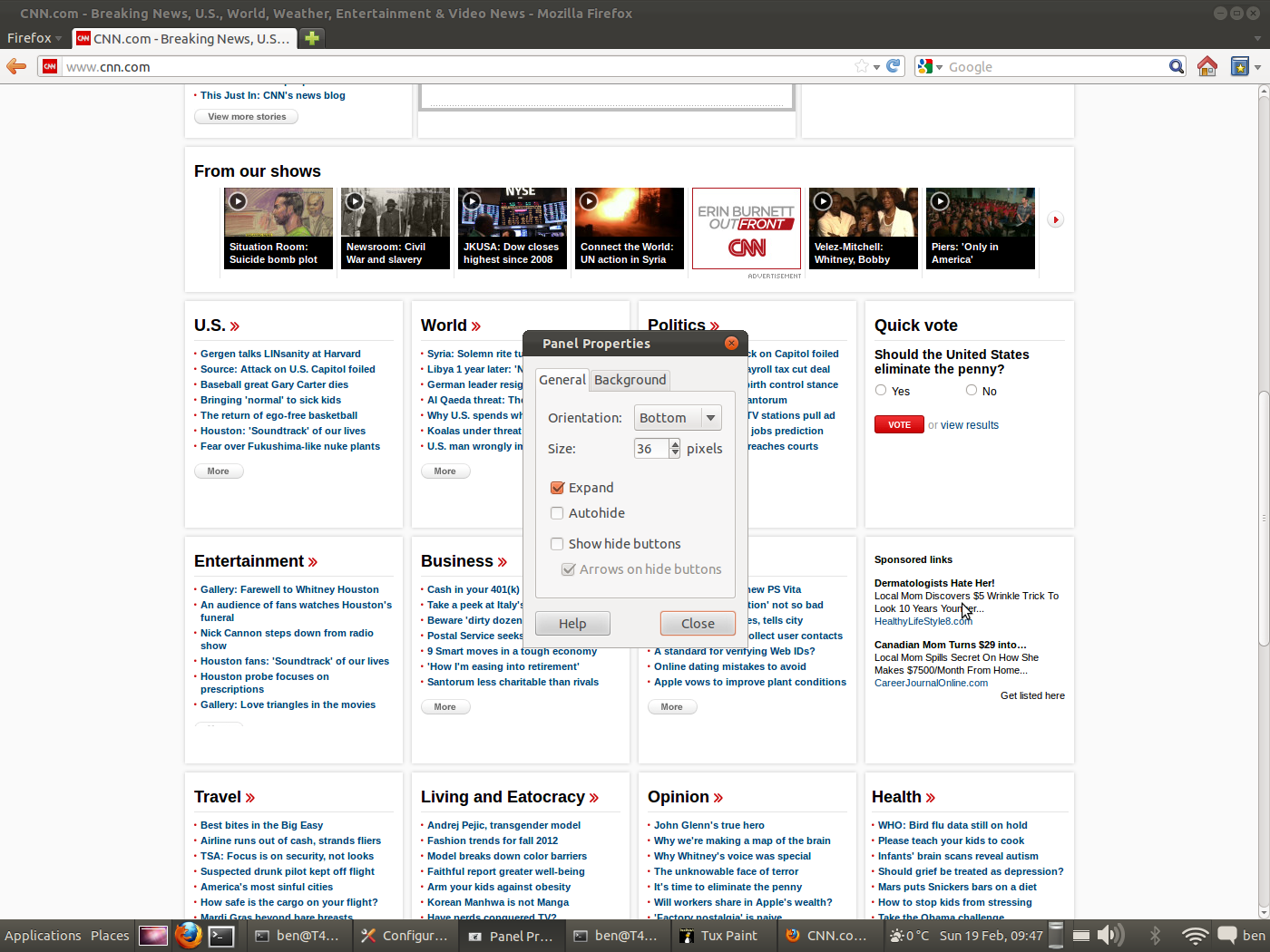Open a new tab with plus icon

[x=311, y=38]
